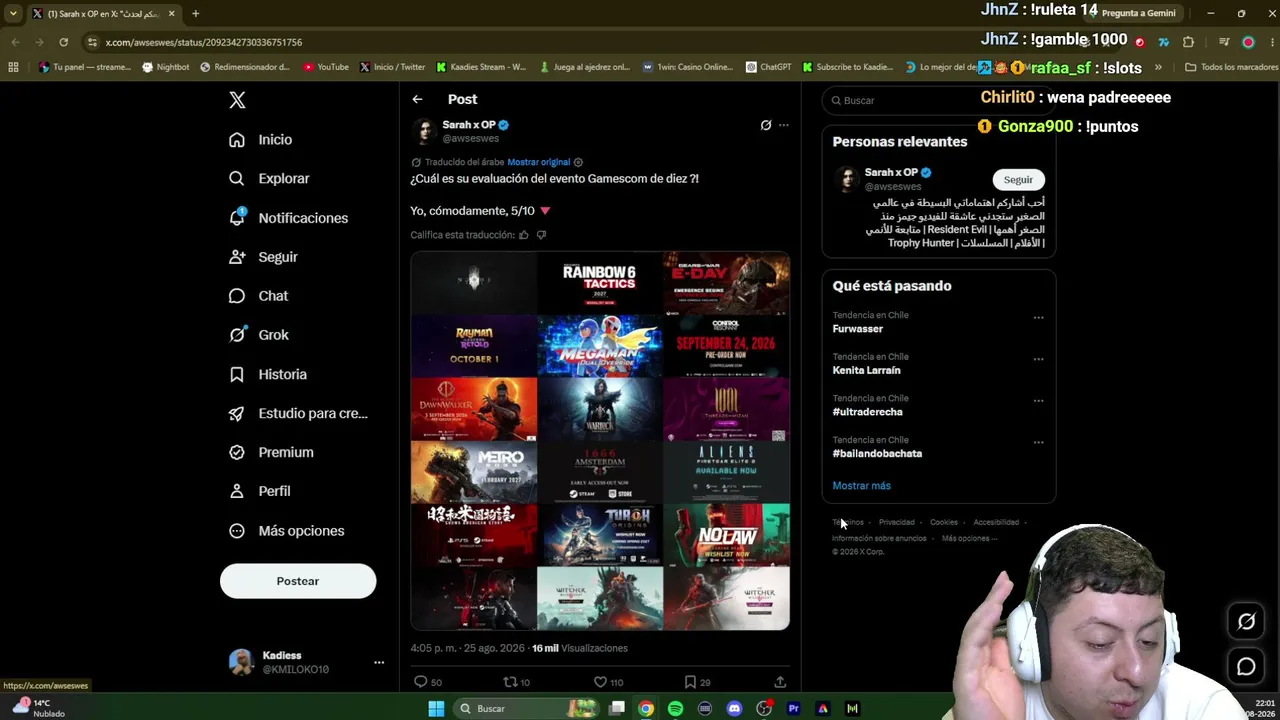Open the Privacidad footer link
Screen dimensions: 1280x720
click(x=896, y=522)
